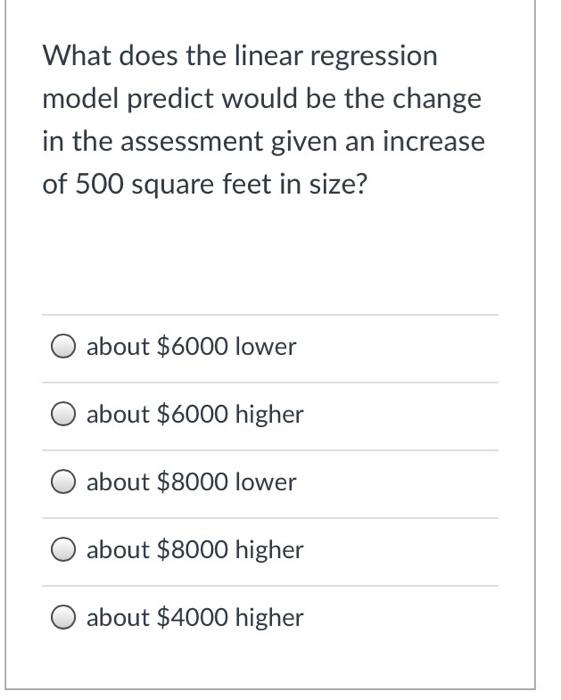The width and height of the screenshot is (561, 700).
Task: Select the "about $6000 lower" radio button
Action: tap(63, 346)
